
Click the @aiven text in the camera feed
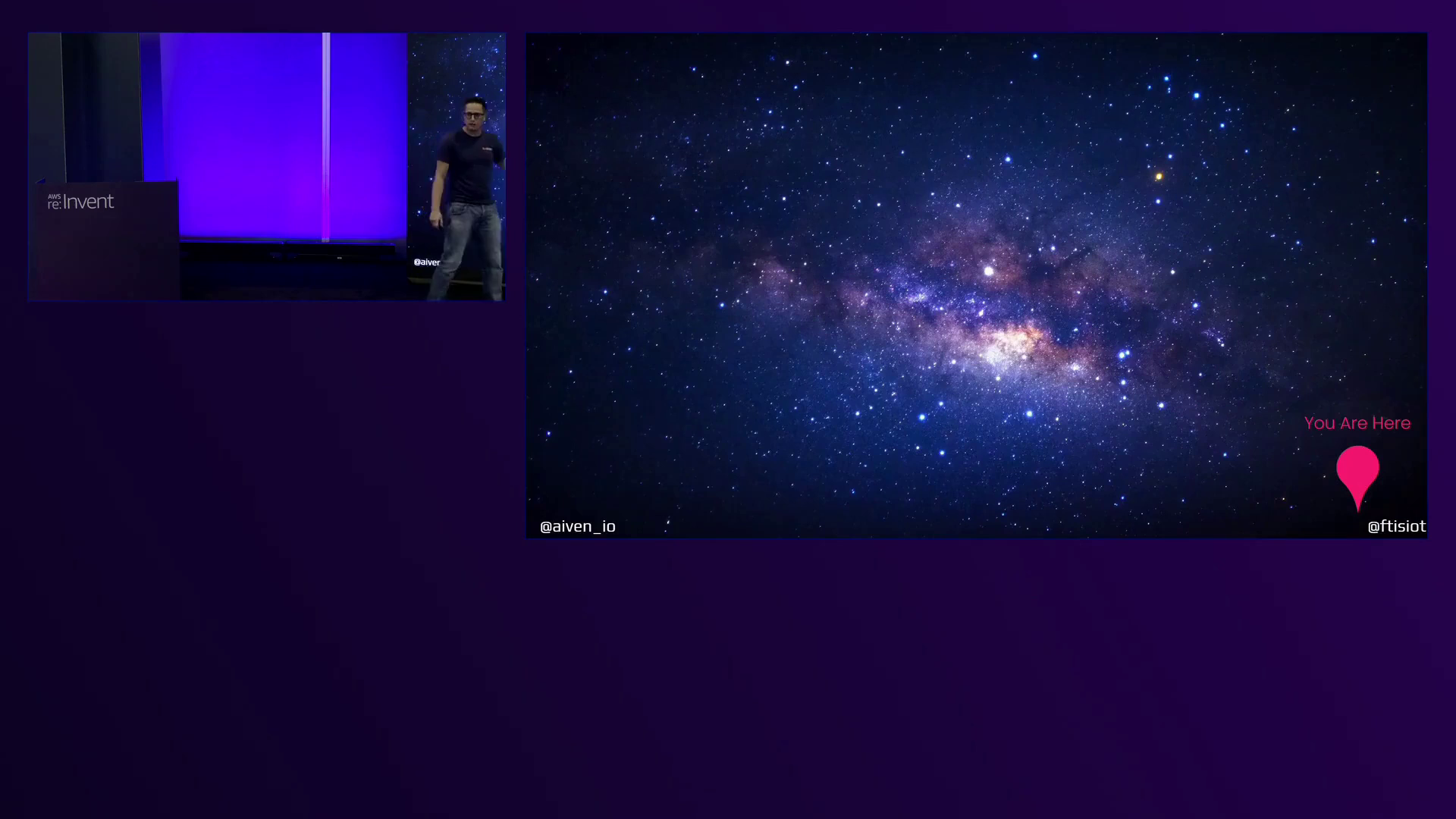click(x=426, y=262)
